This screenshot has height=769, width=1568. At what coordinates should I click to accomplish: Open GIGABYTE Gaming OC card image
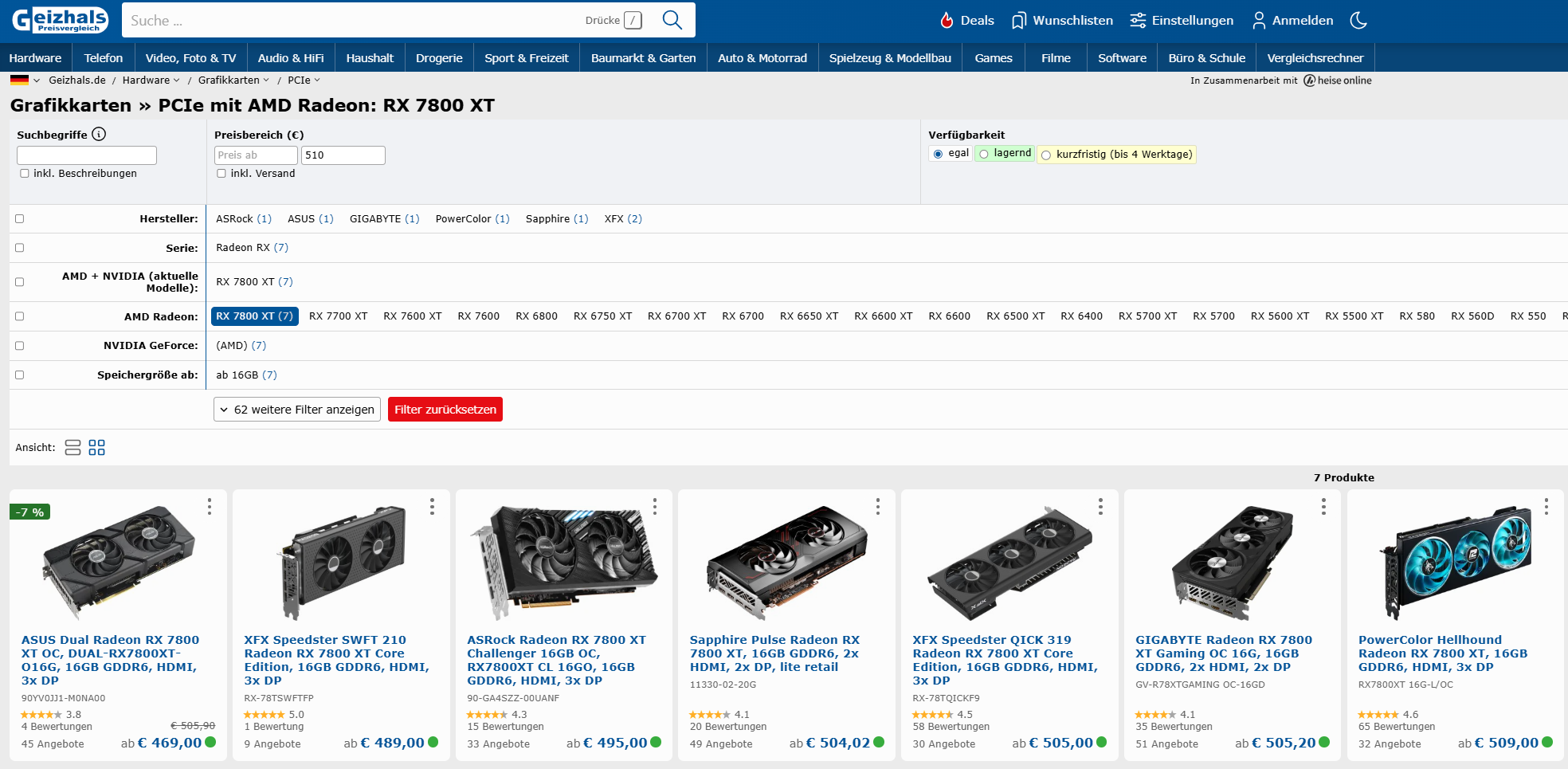click(1233, 562)
